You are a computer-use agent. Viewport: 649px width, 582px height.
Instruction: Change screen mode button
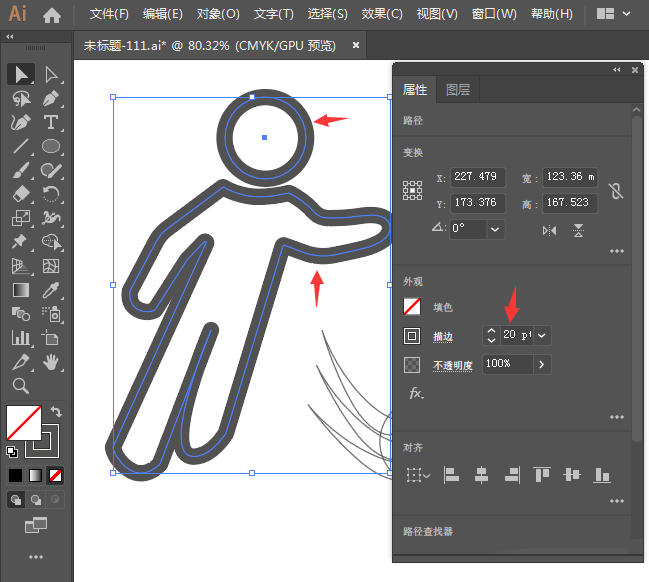point(36,526)
